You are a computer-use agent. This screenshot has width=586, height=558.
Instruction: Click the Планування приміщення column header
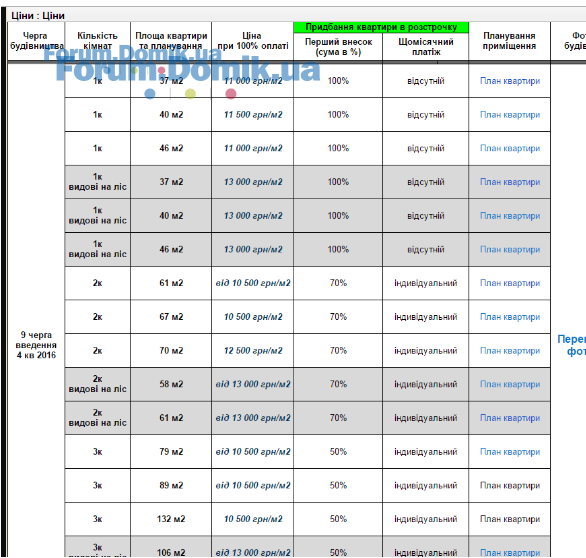tap(509, 41)
